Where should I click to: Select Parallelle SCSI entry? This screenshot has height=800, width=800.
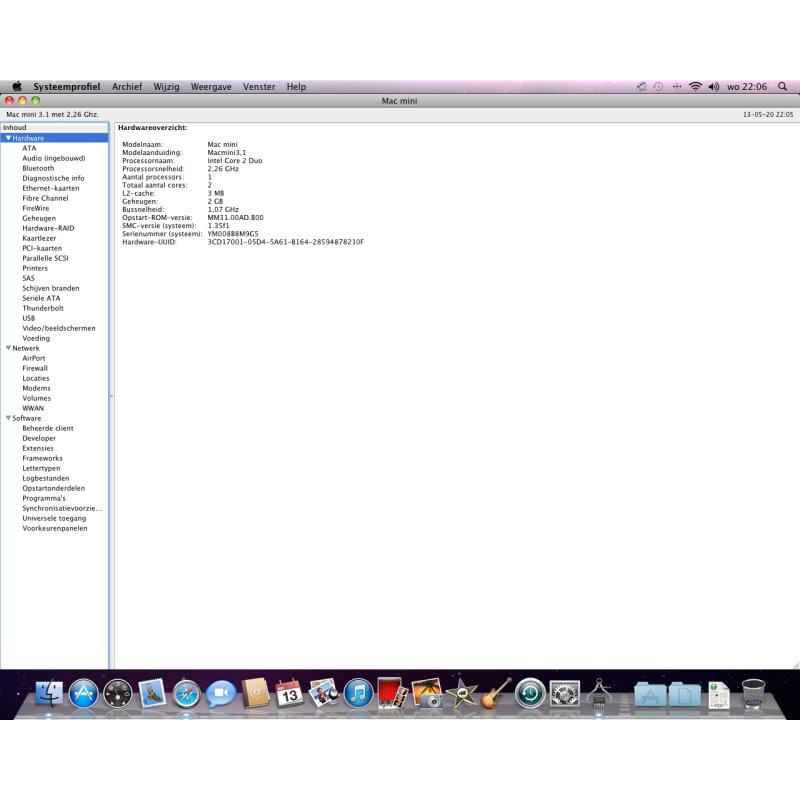tap(45, 258)
